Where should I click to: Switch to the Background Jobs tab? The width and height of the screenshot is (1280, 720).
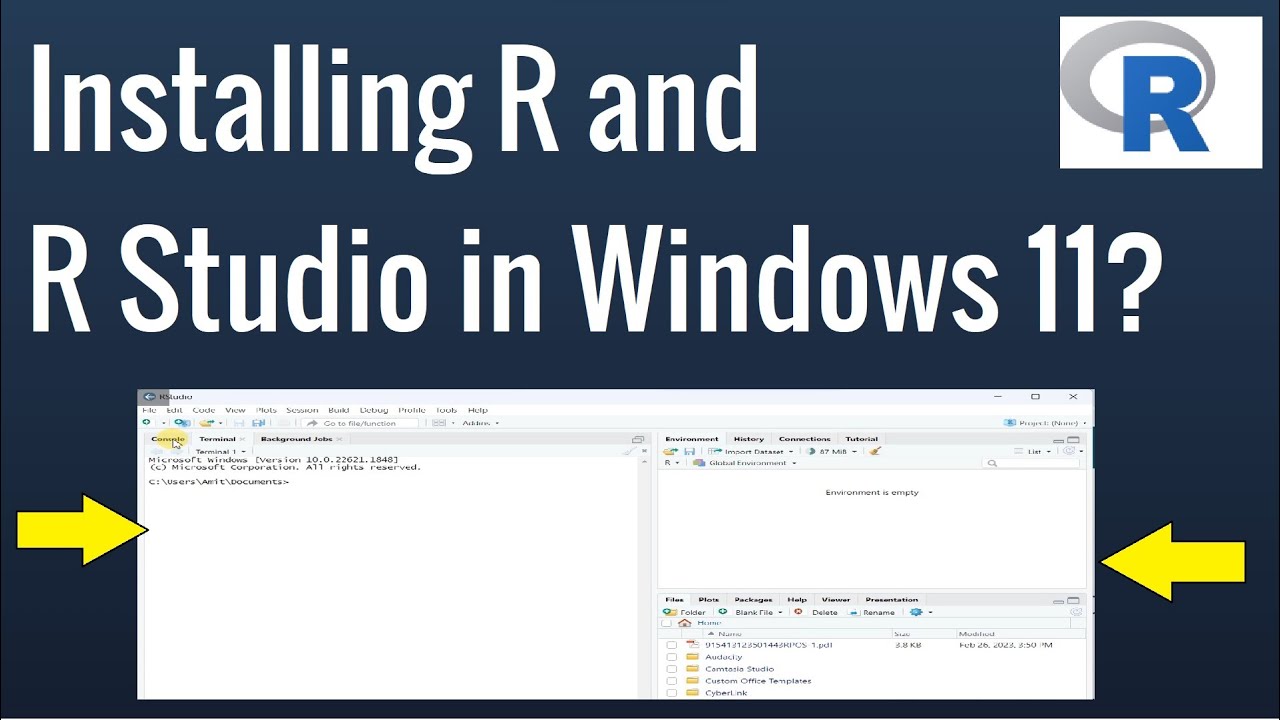(x=296, y=439)
